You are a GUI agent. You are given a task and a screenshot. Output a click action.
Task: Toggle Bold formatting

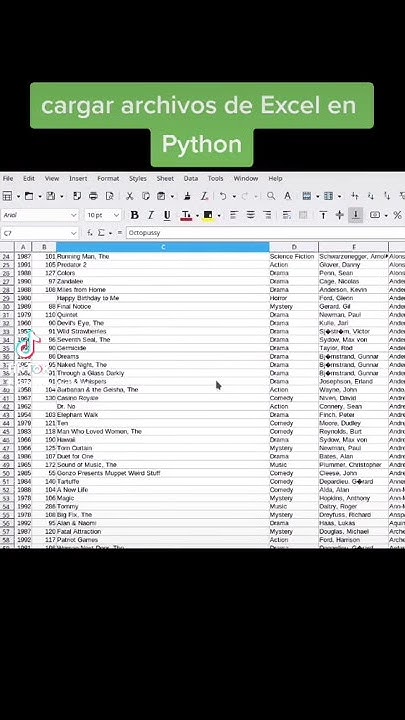pyautogui.click(x=134, y=215)
